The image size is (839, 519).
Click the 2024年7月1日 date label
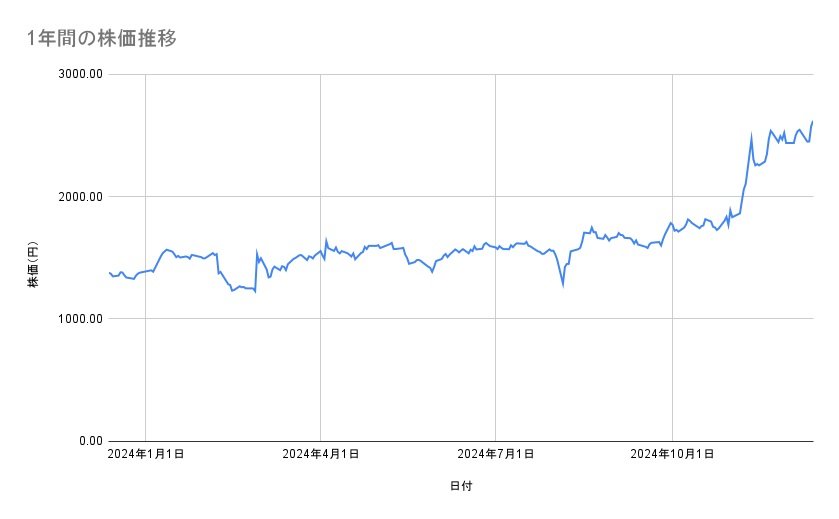pos(496,454)
